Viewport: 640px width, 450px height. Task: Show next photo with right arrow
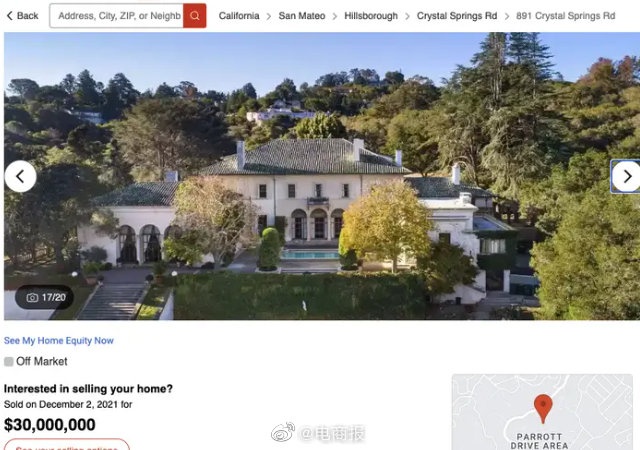coord(627,176)
